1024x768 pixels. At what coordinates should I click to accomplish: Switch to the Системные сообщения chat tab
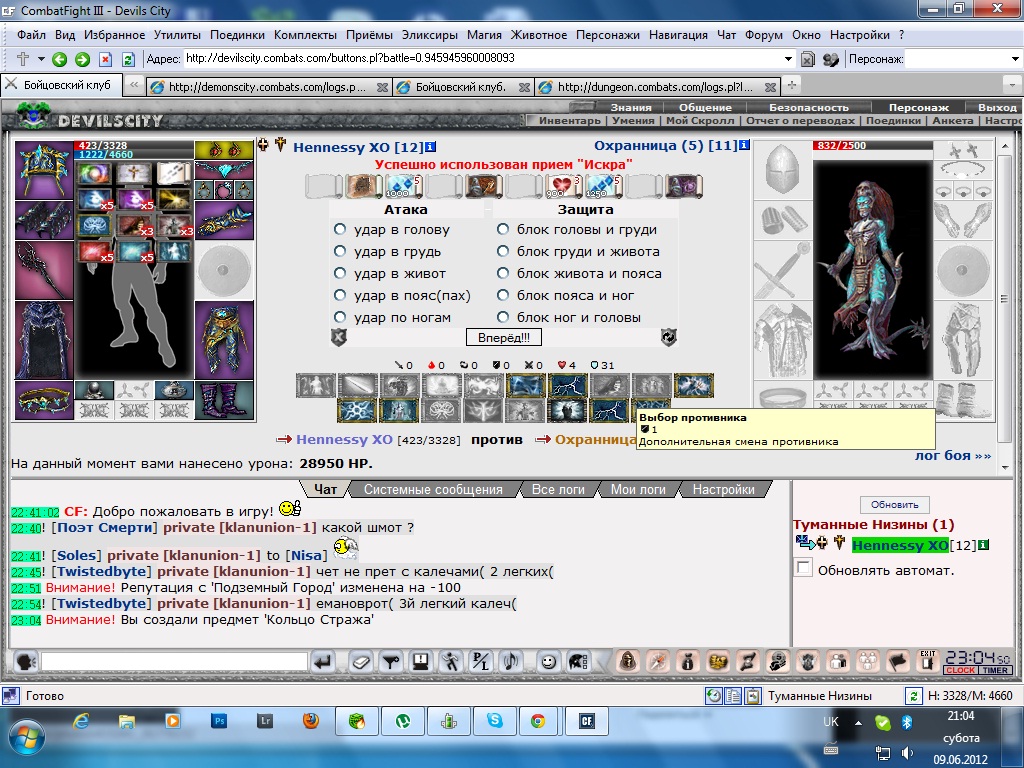coord(433,489)
